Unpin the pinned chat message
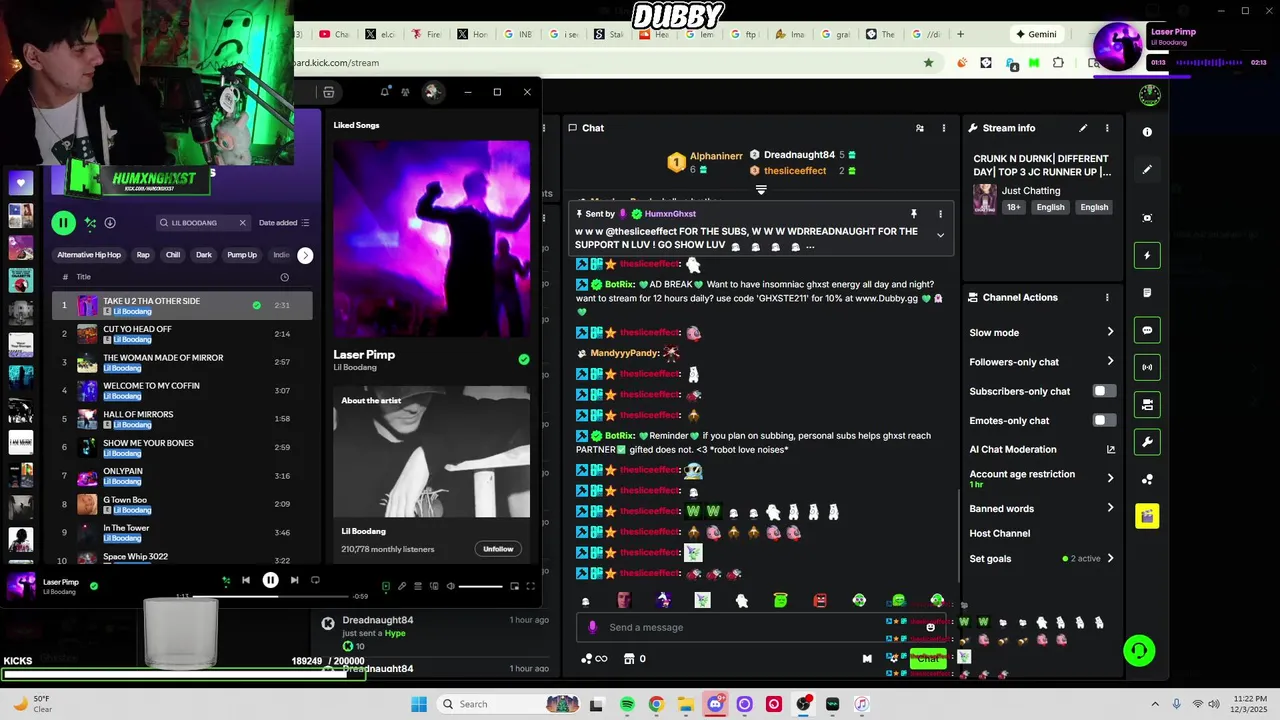Viewport: 1280px width, 720px height. pyautogui.click(x=913, y=214)
